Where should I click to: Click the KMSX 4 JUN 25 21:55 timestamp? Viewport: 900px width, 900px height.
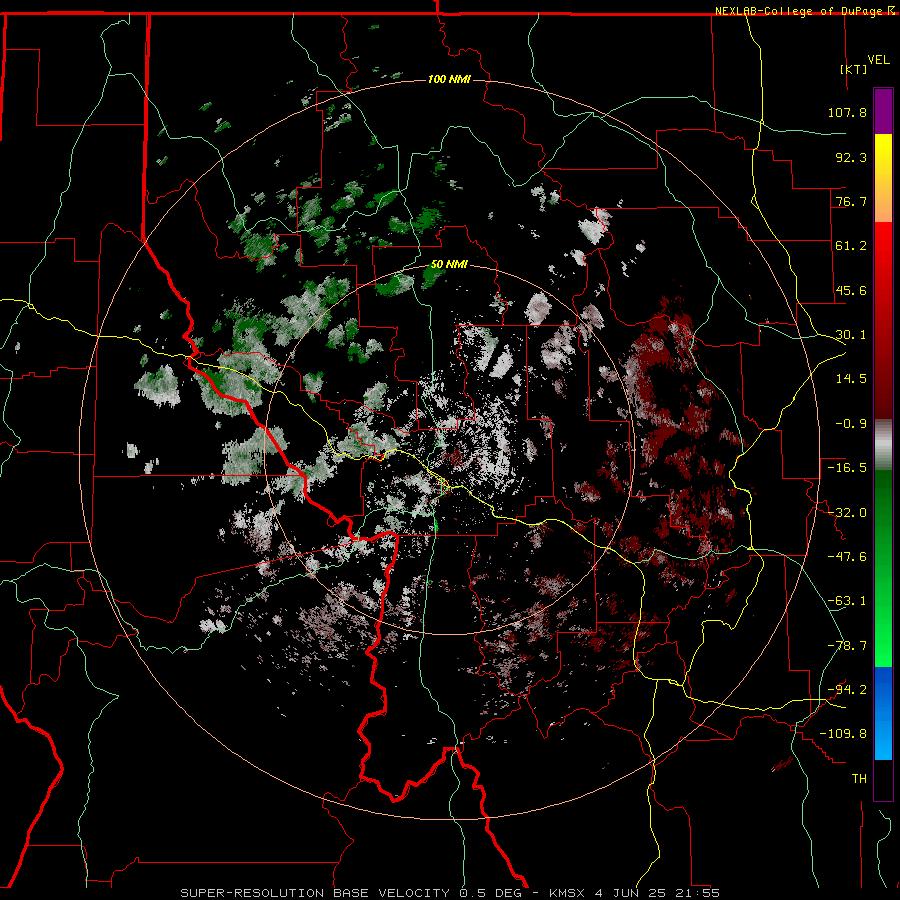pos(634,893)
